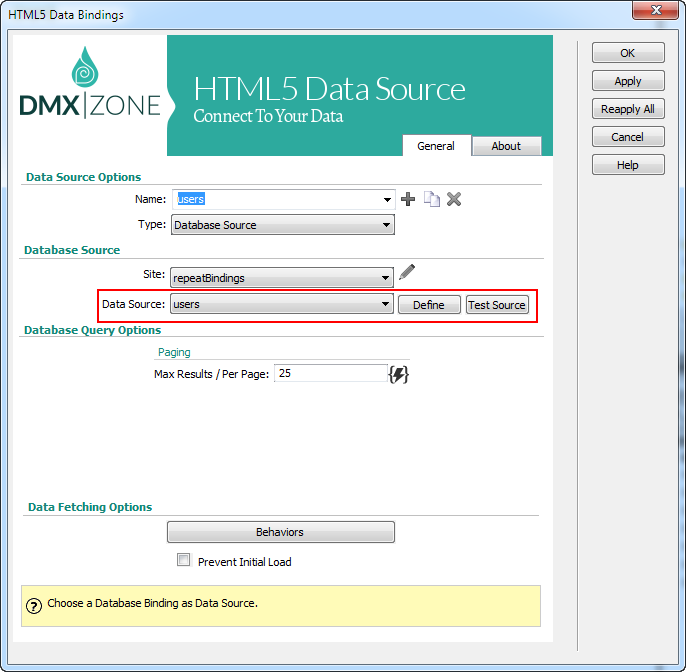Open dynamic data picker beside Max Results

[x=399, y=374]
